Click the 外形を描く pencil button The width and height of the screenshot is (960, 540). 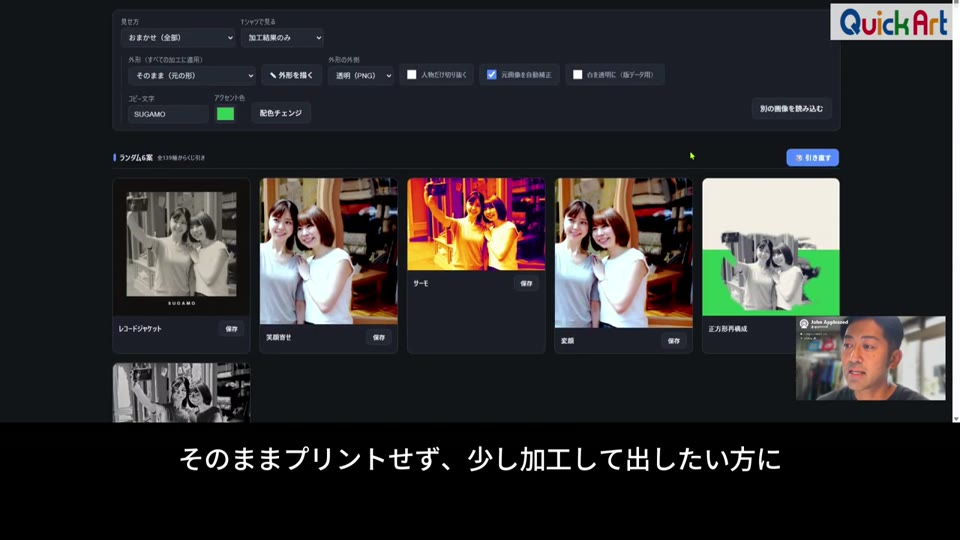pyautogui.click(x=291, y=75)
